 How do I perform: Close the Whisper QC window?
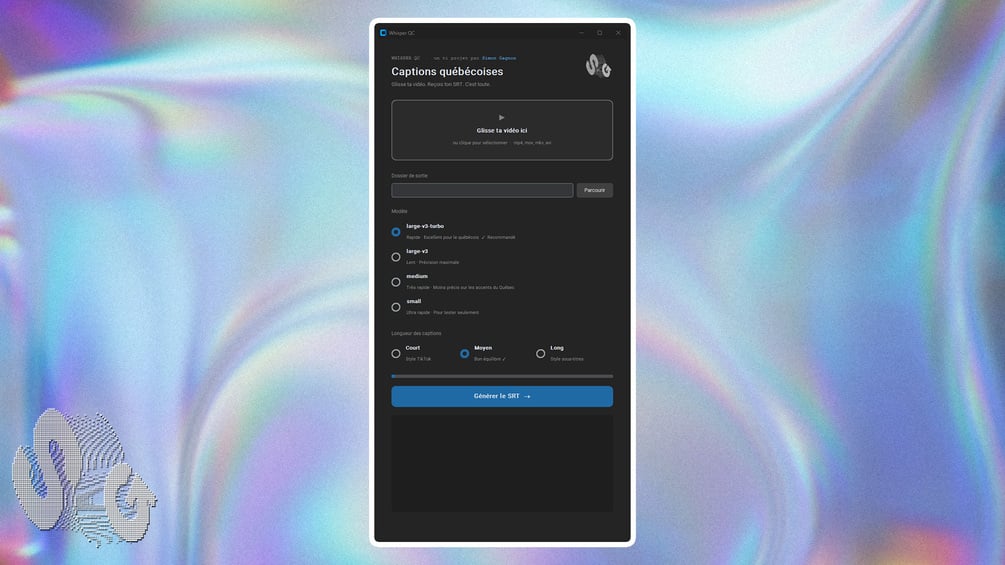[x=618, y=33]
